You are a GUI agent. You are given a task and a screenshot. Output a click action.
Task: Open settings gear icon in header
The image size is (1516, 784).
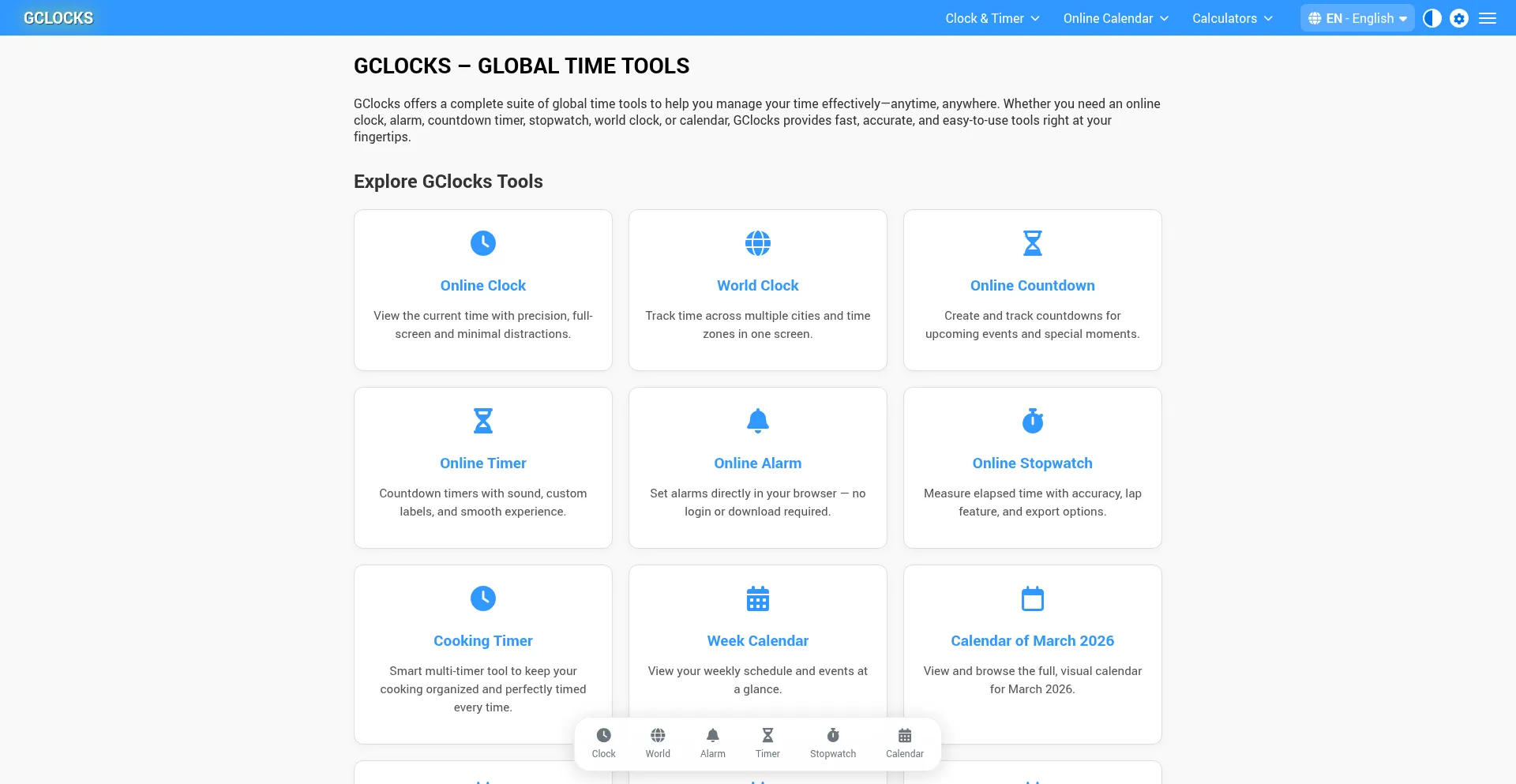[1459, 18]
